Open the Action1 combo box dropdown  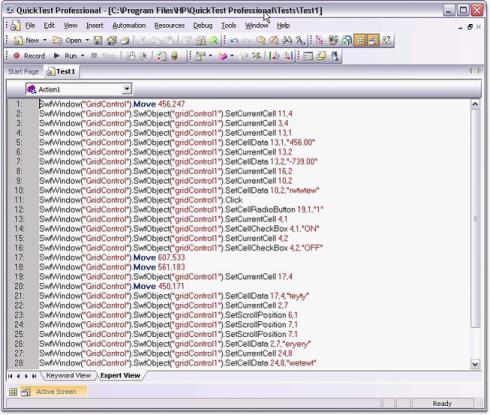coord(127,89)
